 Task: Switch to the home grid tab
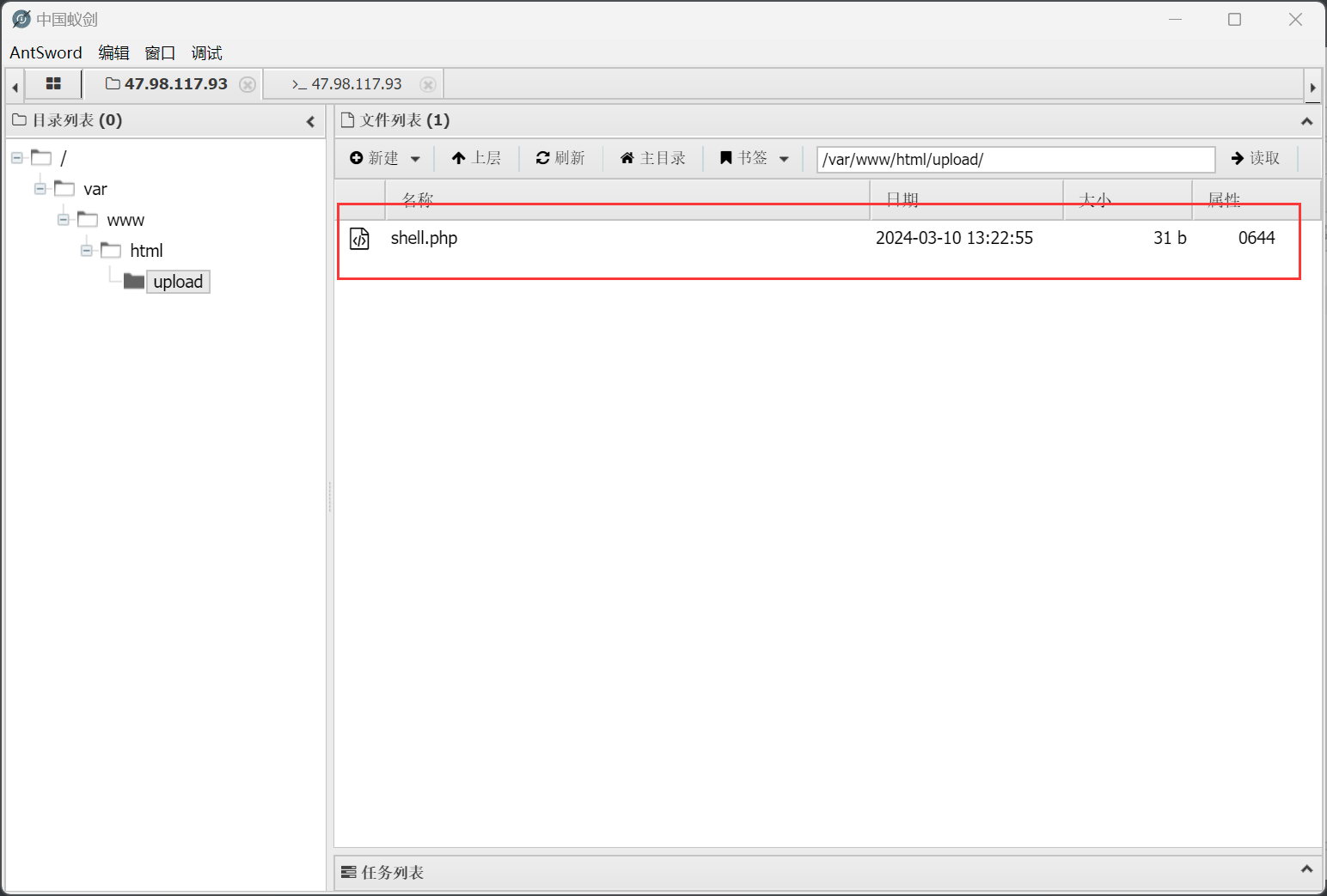53,83
